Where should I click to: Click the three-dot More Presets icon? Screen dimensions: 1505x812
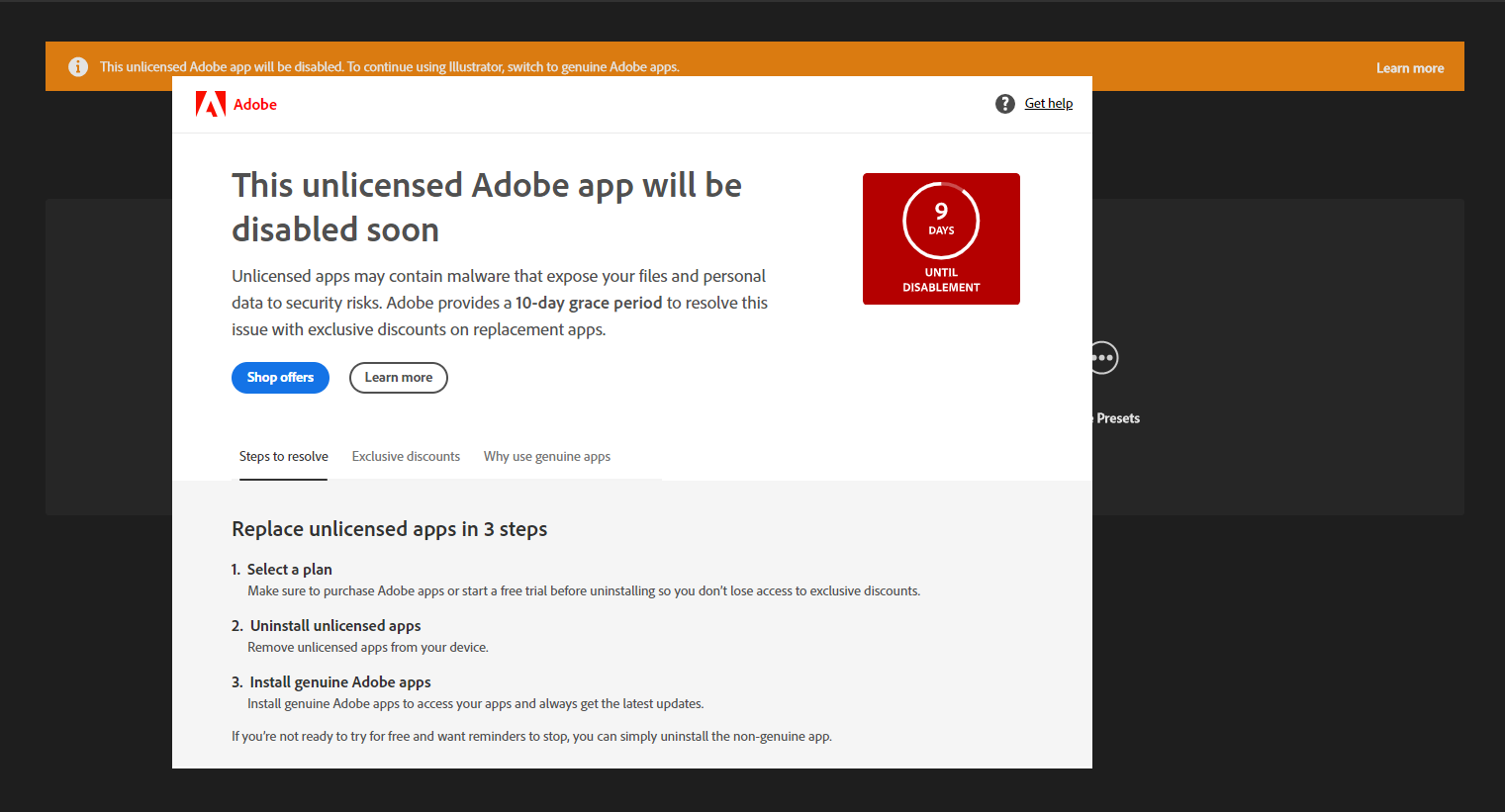(x=1105, y=358)
